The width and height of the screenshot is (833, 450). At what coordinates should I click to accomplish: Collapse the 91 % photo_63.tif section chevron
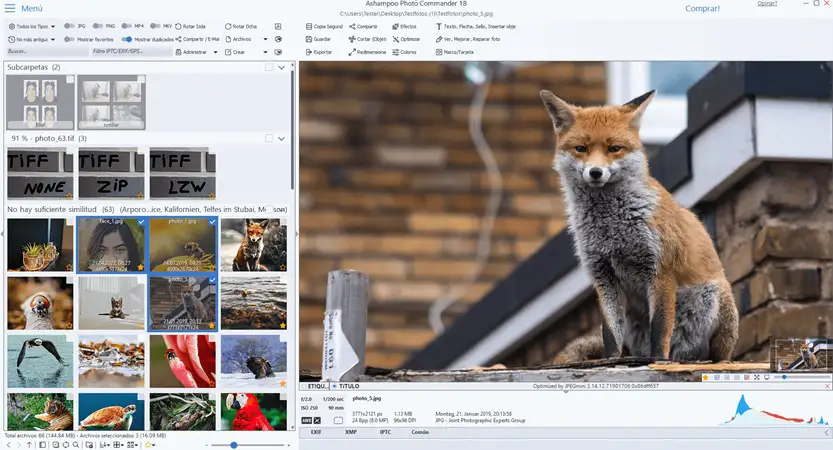click(x=282, y=138)
